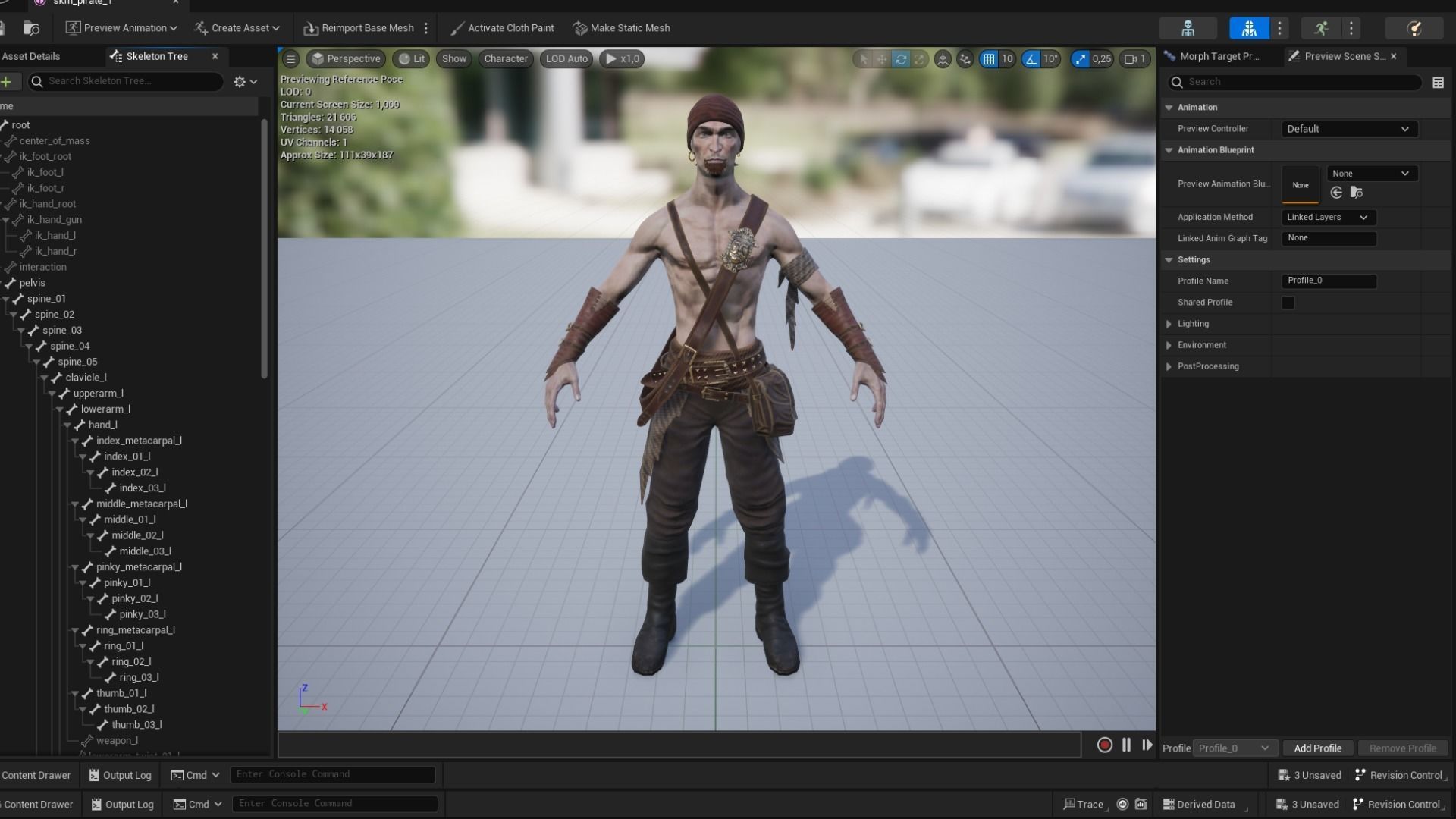
Task: Switch to Physics asset editor mode icon
Action: [x=1414, y=28]
